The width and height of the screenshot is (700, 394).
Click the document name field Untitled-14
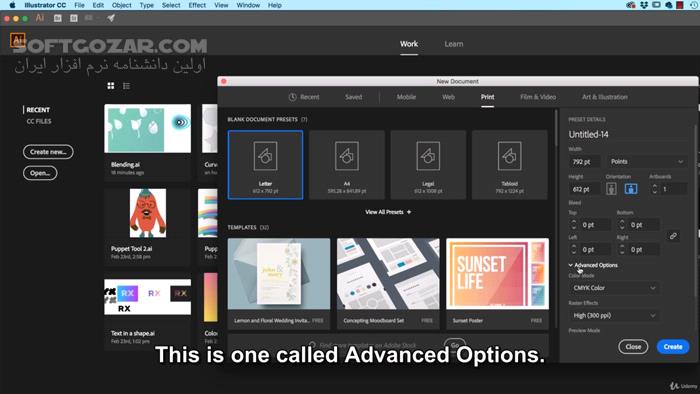pos(627,134)
